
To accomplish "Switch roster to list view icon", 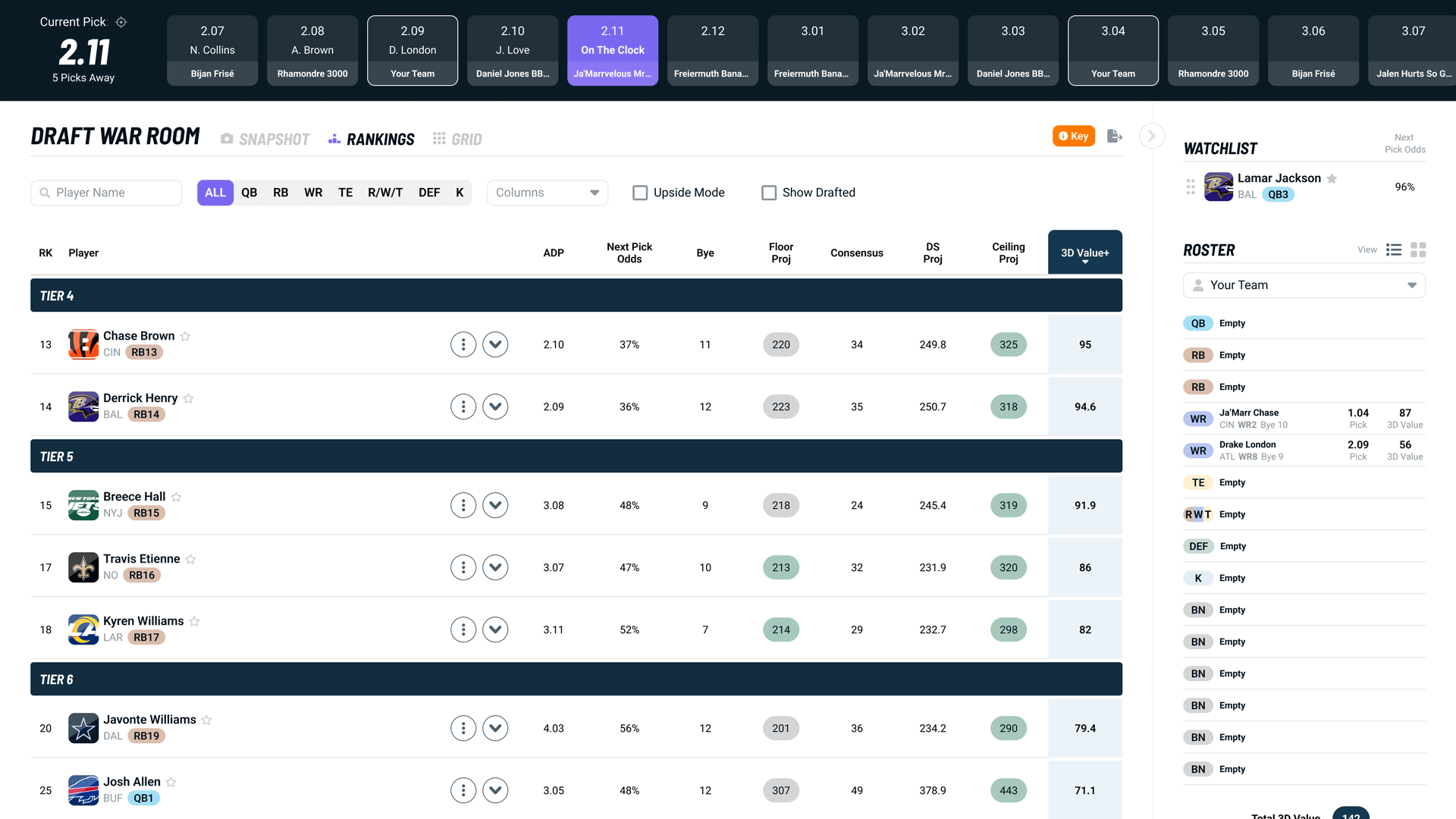I will click(x=1394, y=249).
